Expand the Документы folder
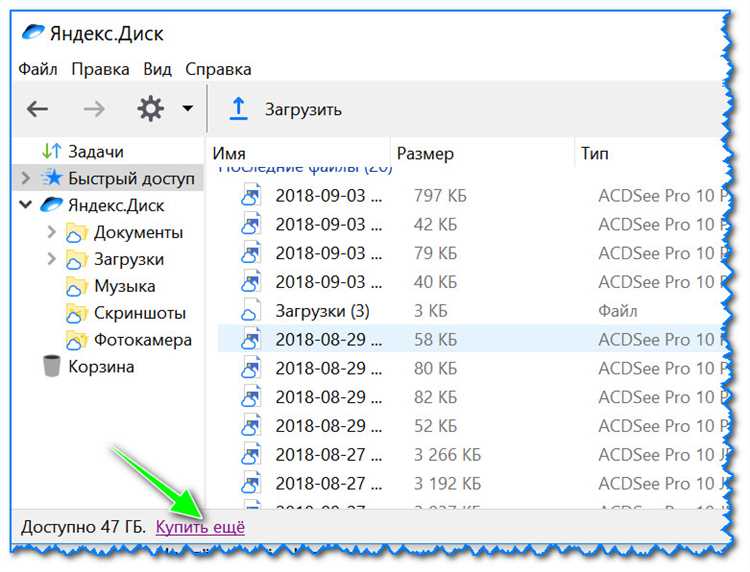 (x=51, y=233)
